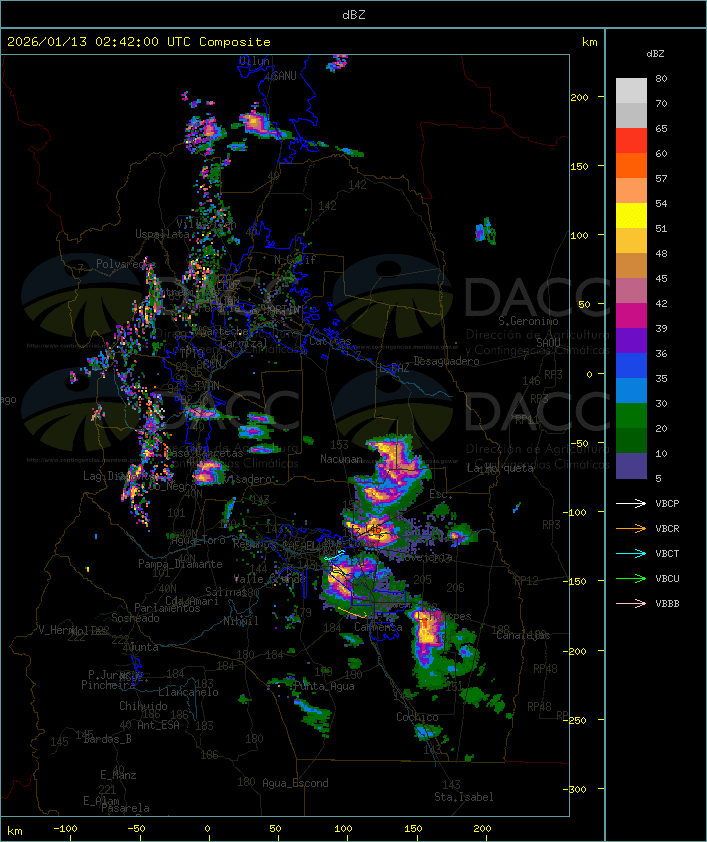Click the 'km' label at top right

589,42
